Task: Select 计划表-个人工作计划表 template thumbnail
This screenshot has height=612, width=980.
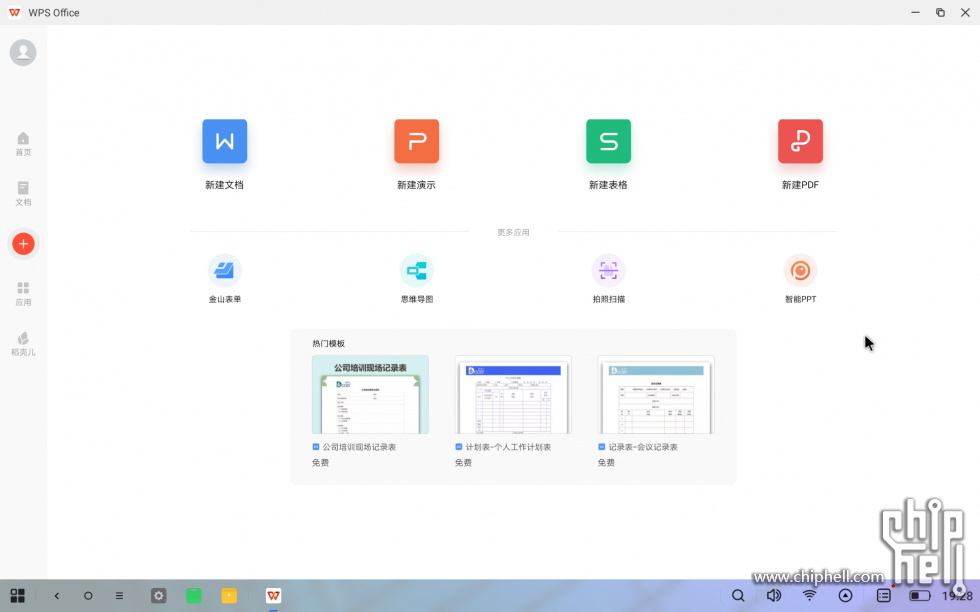Action: [513, 395]
